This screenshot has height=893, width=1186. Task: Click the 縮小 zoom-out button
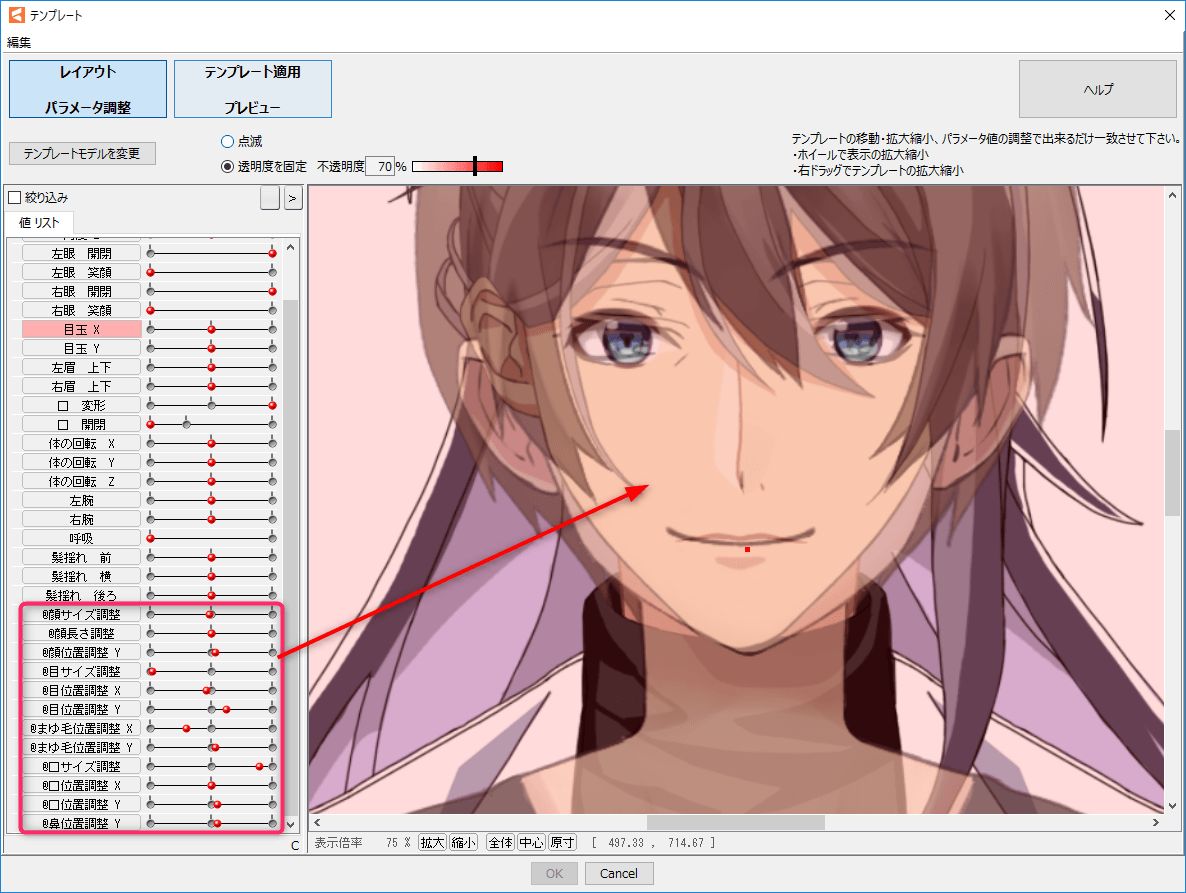click(463, 843)
